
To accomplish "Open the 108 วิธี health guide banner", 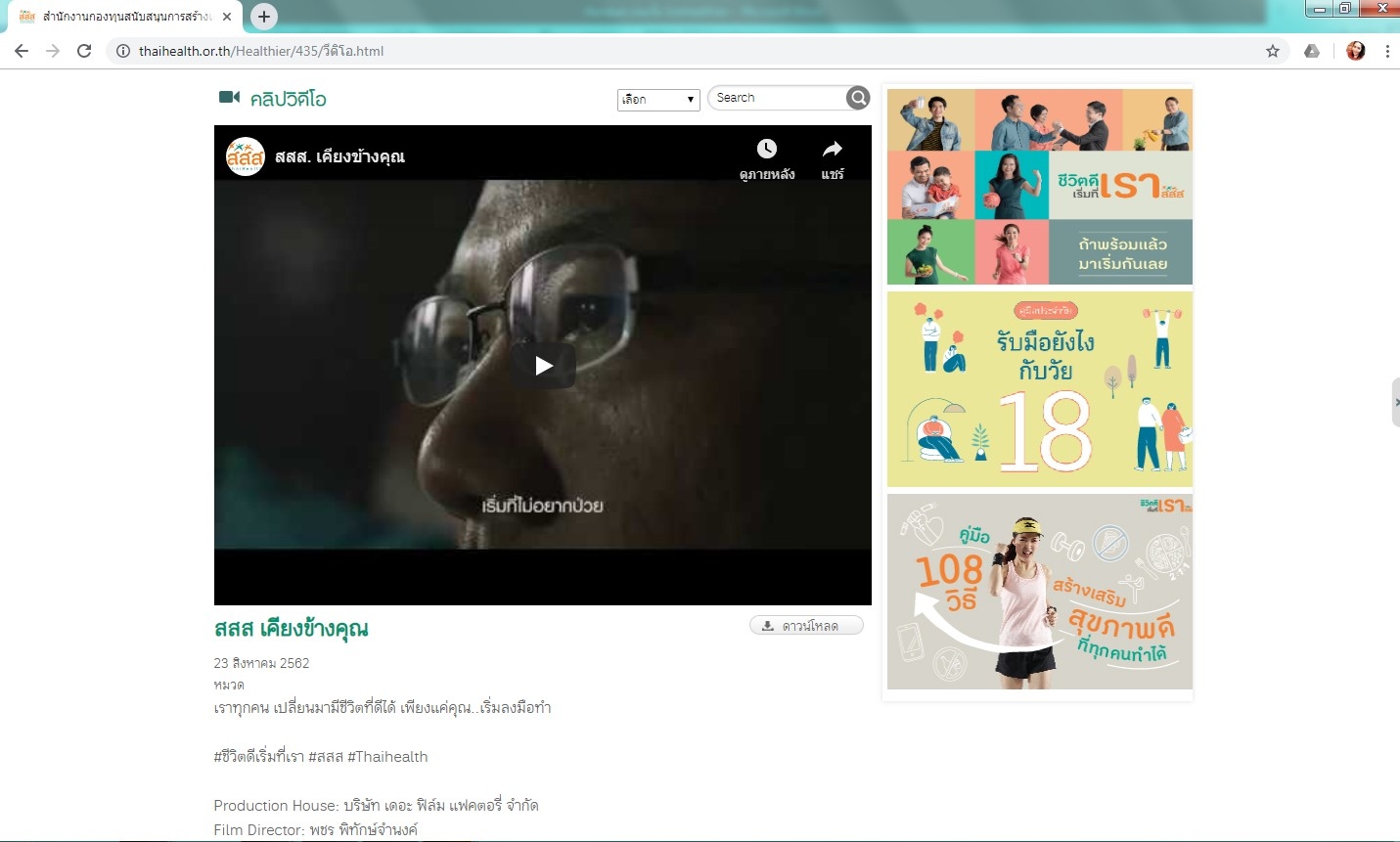I will (x=1040, y=592).
